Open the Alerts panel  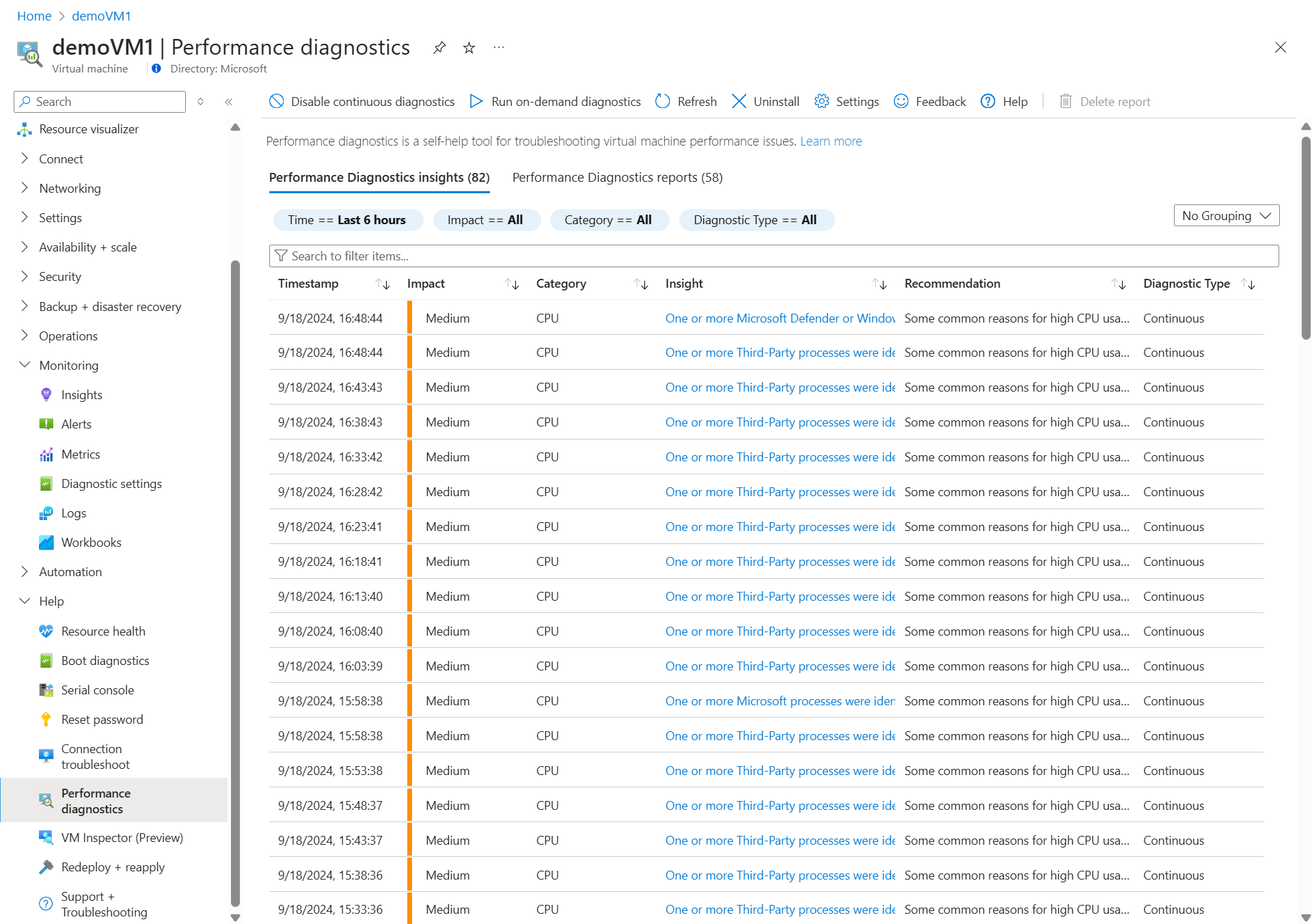pos(77,424)
